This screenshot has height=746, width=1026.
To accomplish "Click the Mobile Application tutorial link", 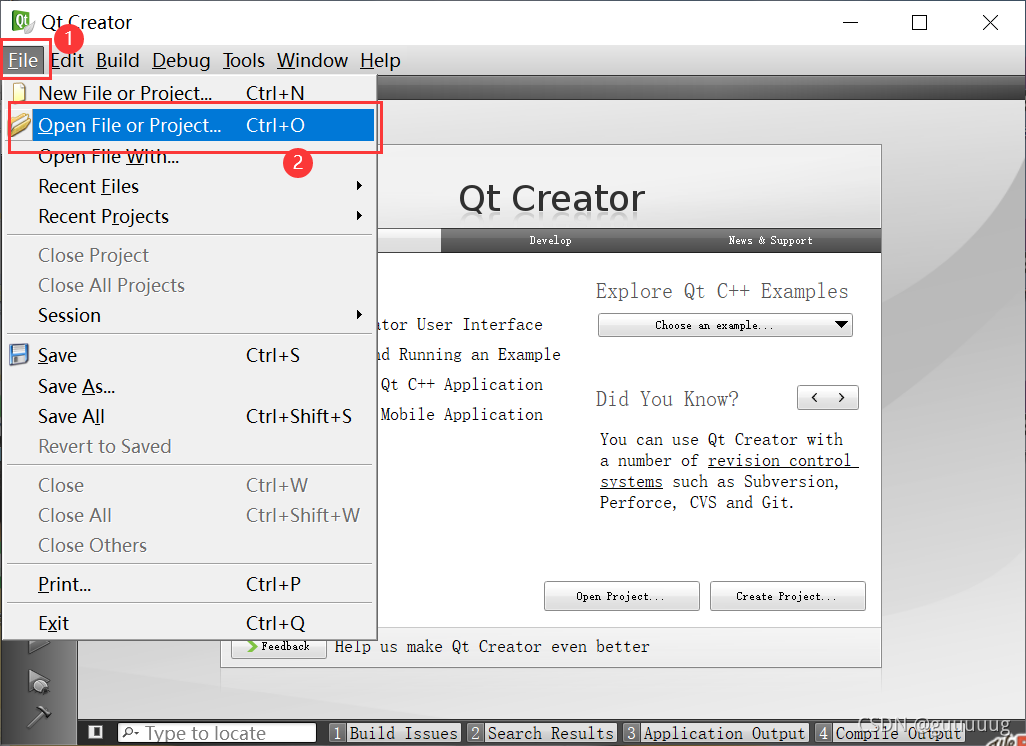I will coord(462,414).
